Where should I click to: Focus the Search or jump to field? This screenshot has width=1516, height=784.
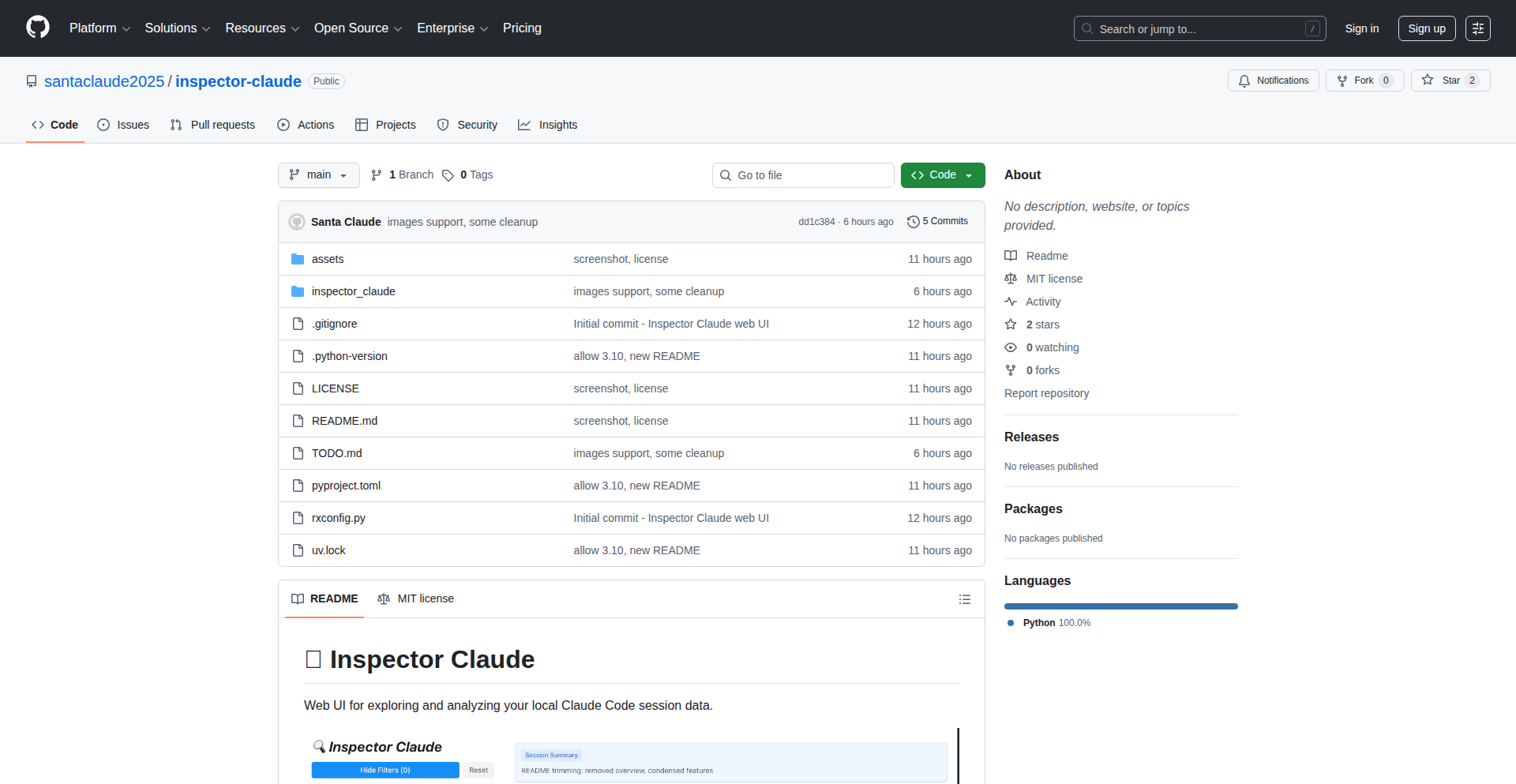(1199, 28)
